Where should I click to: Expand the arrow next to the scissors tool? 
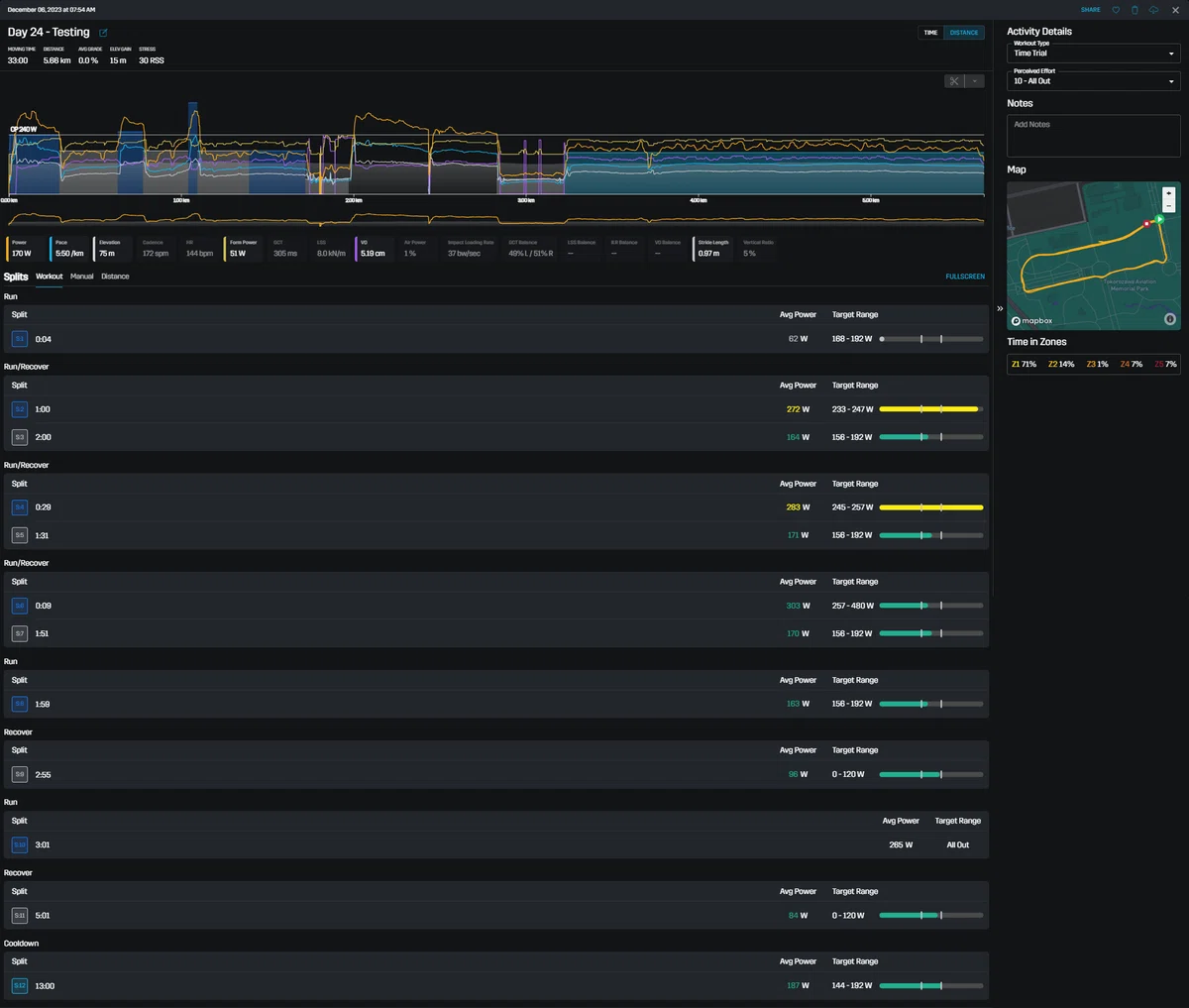975,81
